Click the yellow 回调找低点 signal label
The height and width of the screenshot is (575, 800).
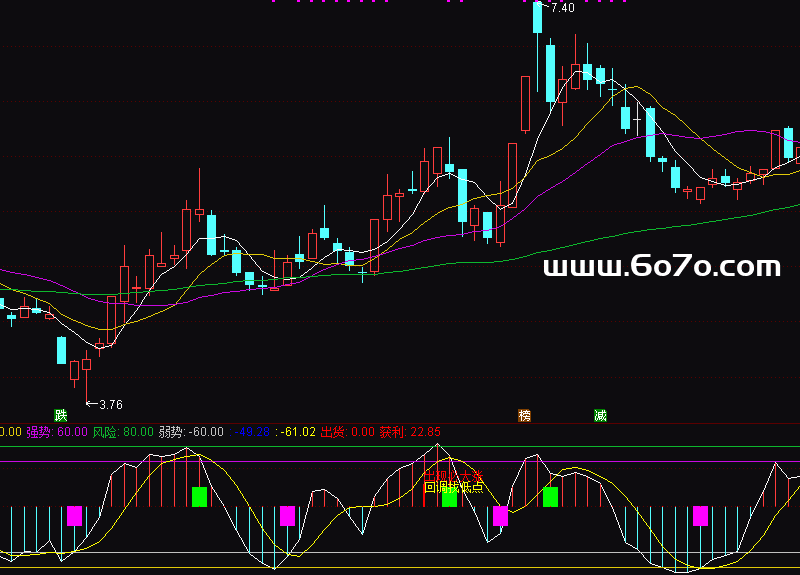[454, 487]
